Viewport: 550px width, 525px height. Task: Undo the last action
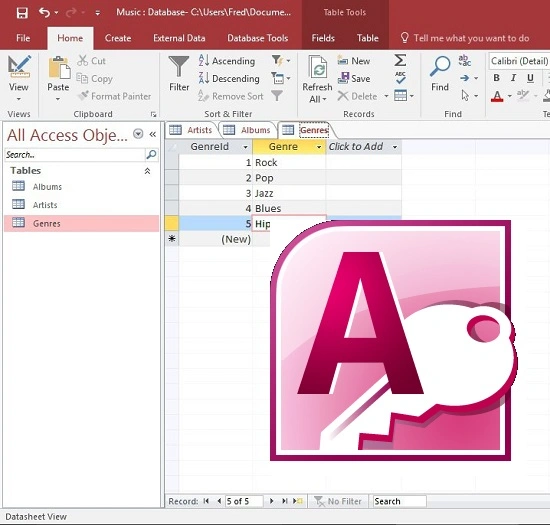click(44, 13)
